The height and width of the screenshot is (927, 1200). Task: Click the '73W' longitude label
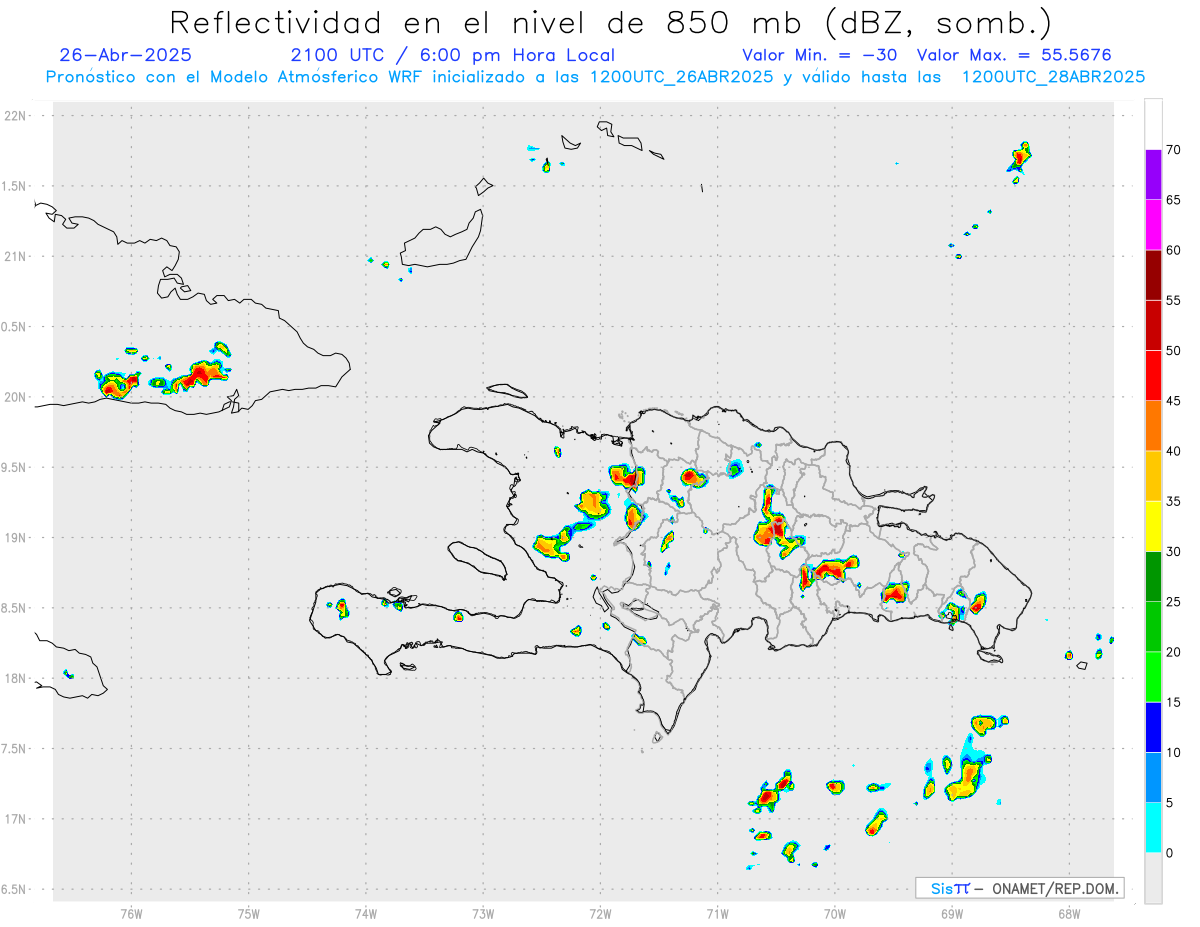coord(483,913)
